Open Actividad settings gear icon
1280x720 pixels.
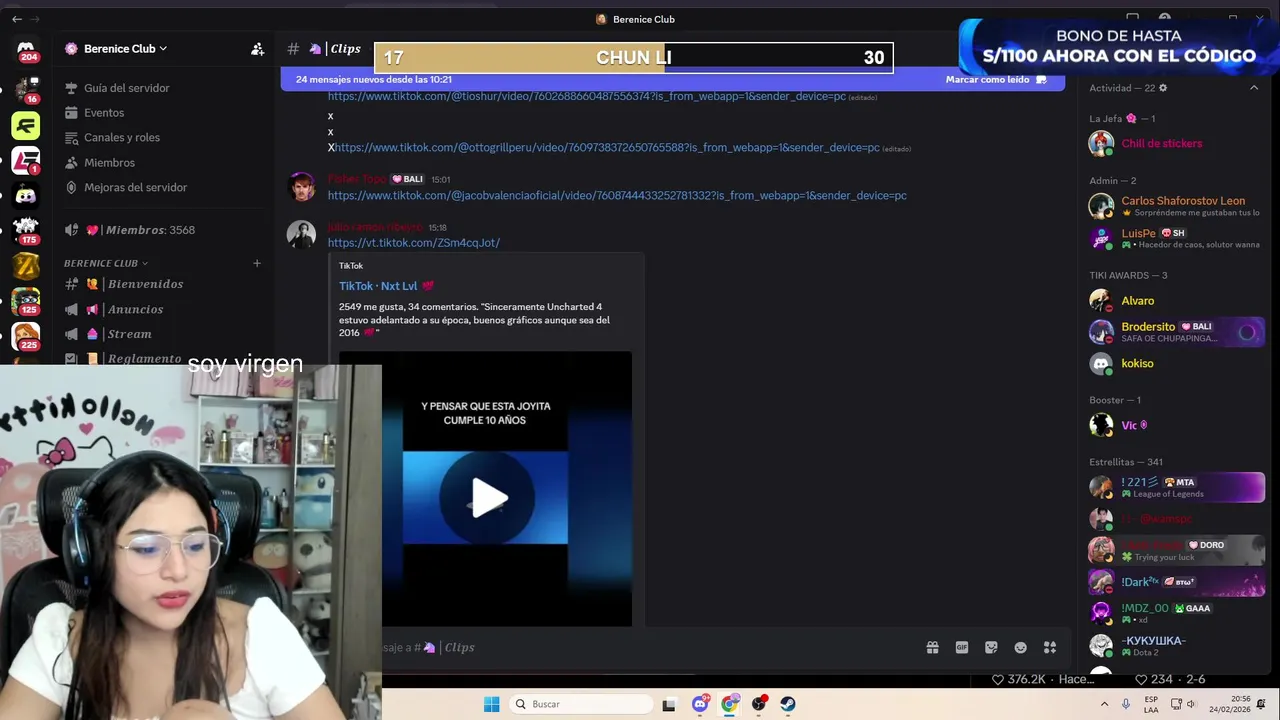click(1163, 88)
